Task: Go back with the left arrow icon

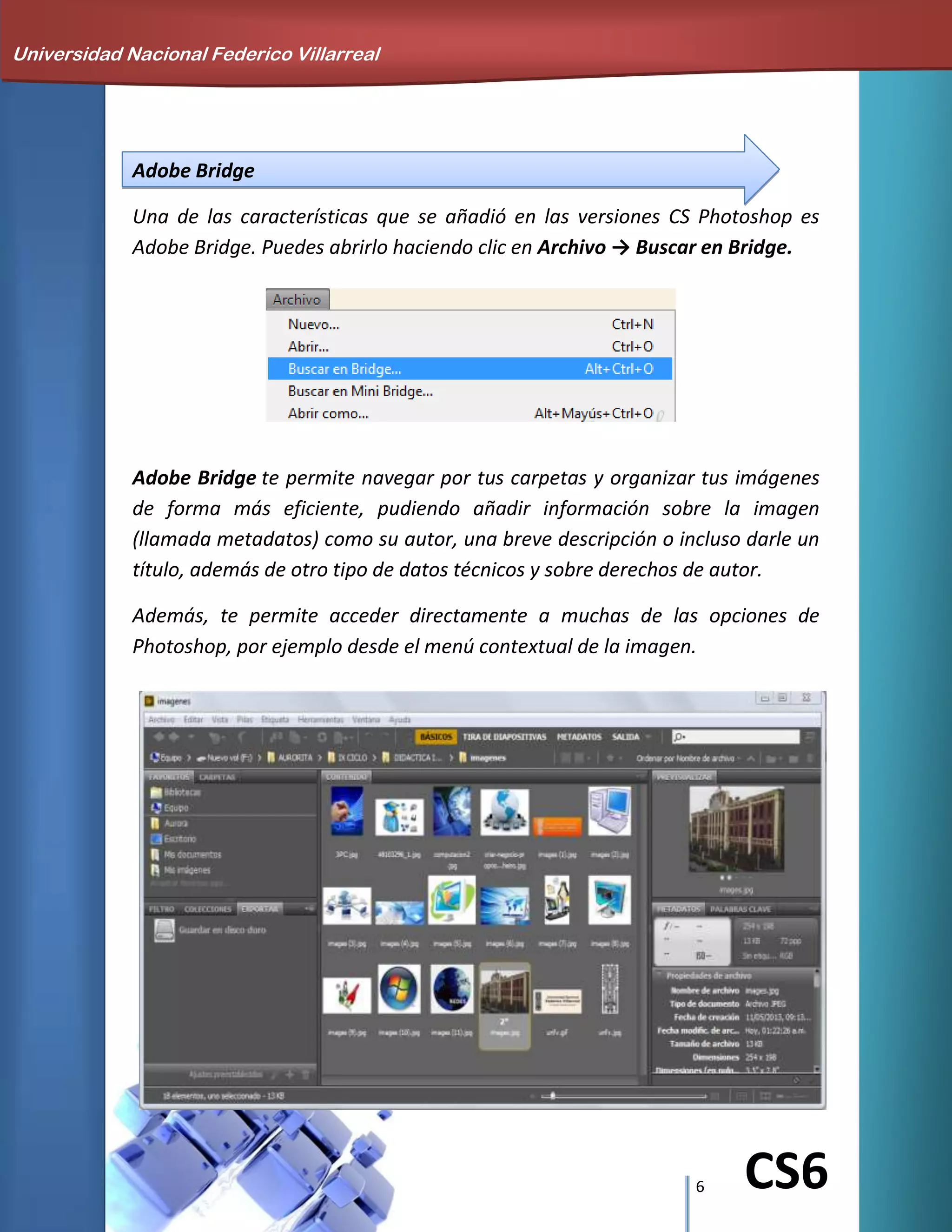Action: coord(159,737)
